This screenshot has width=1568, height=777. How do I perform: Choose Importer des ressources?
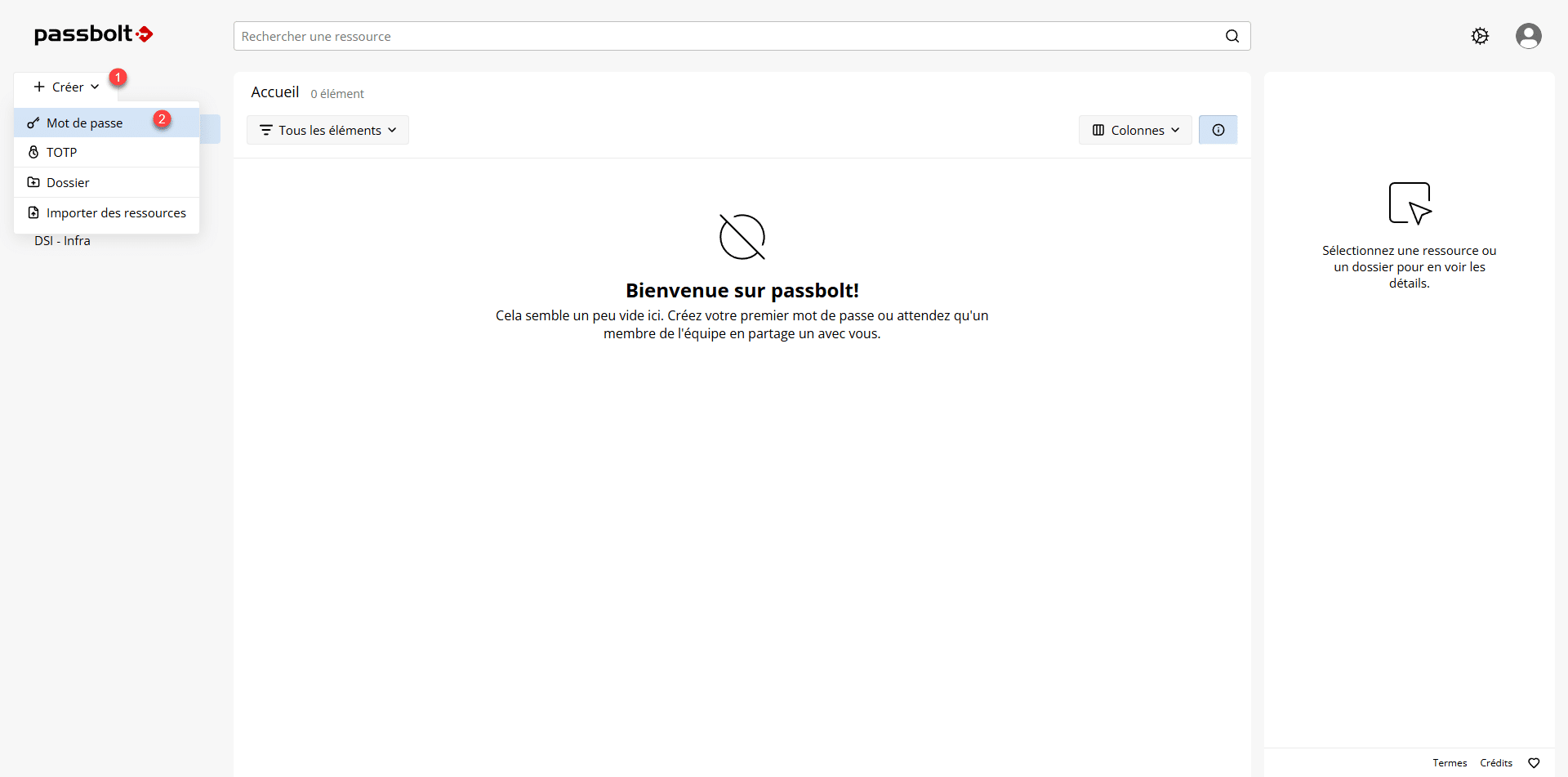coord(116,213)
